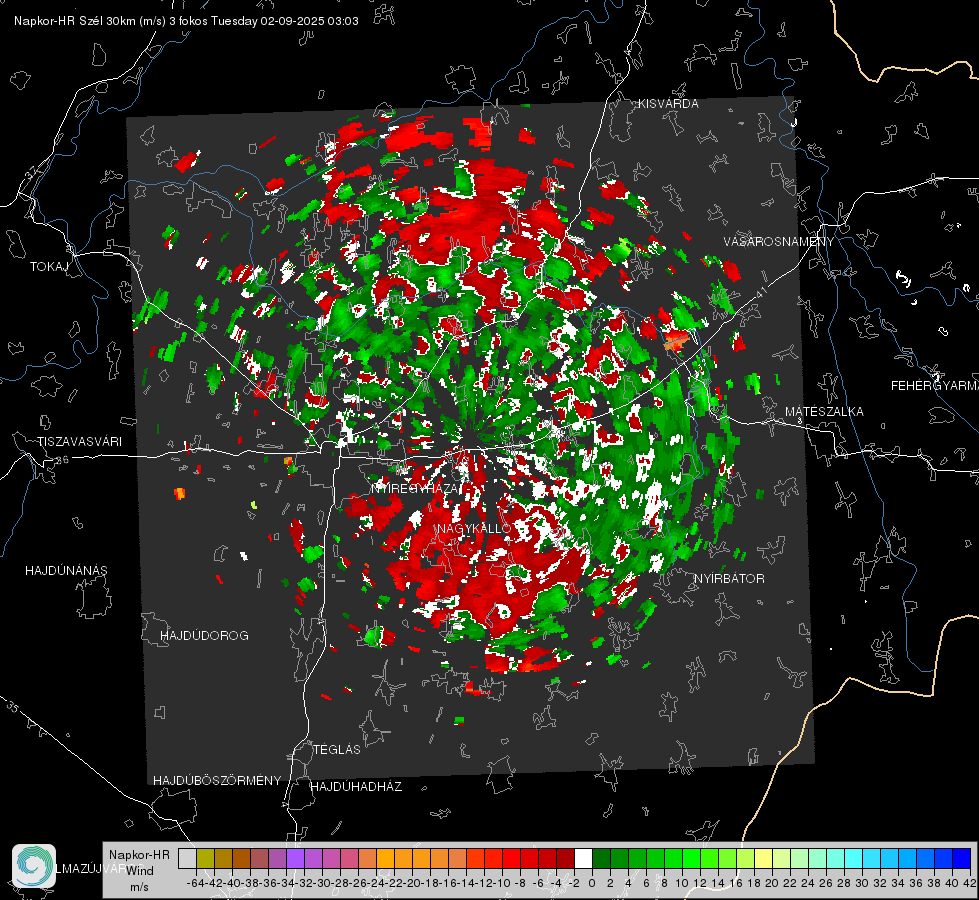Click the grey leftmost swatch in the wind legend
This screenshot has height=900, width=979.
point(187,859)
